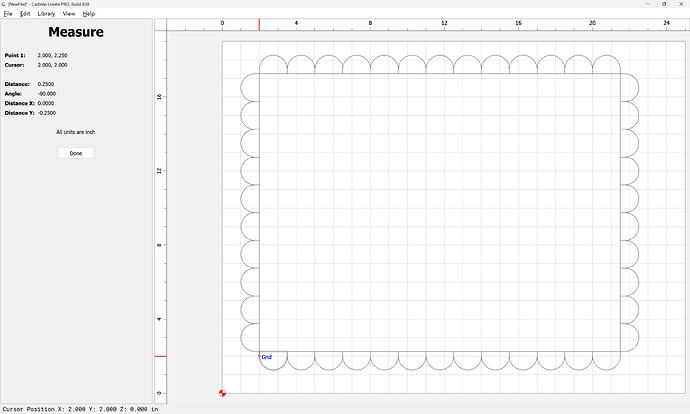Click the 8 mark on the left ruler
The width and height of the screenshot is (690, 414).
coord(160,244)
